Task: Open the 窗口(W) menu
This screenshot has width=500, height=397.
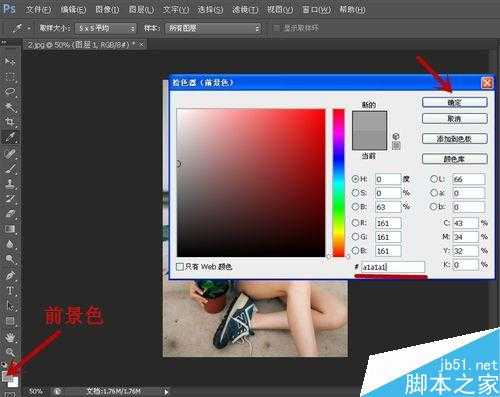Action: pyautogui.click(x=316, y=9)
